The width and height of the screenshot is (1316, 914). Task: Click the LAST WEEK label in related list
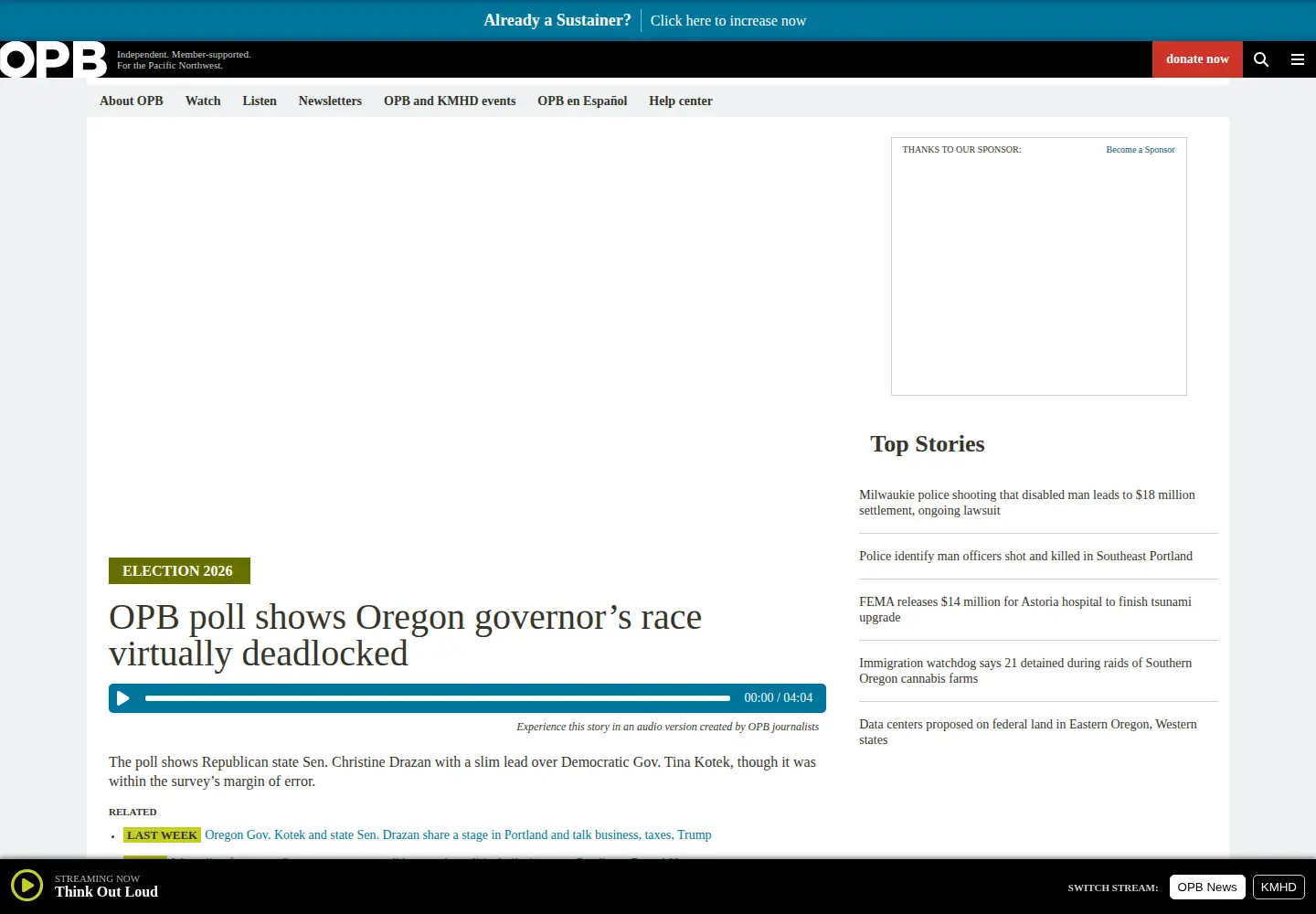162,835
